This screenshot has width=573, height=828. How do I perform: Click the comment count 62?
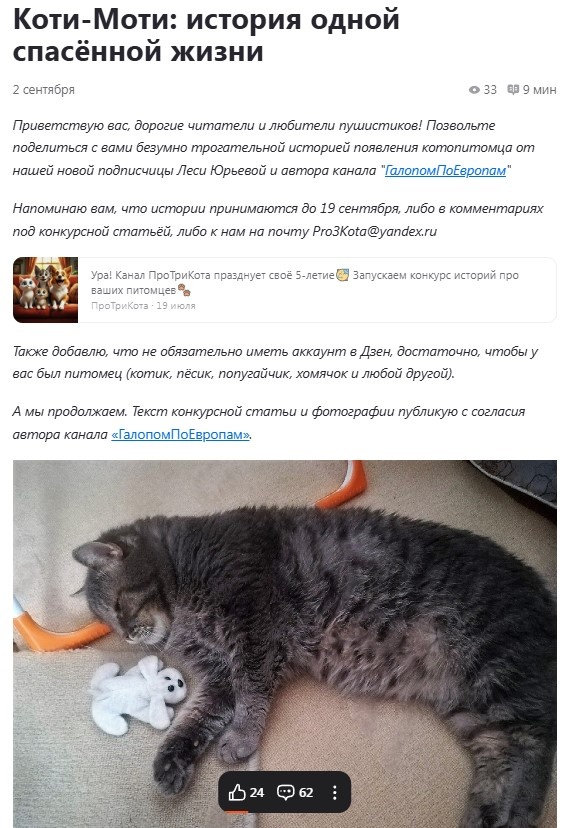(x=306, y=792)
